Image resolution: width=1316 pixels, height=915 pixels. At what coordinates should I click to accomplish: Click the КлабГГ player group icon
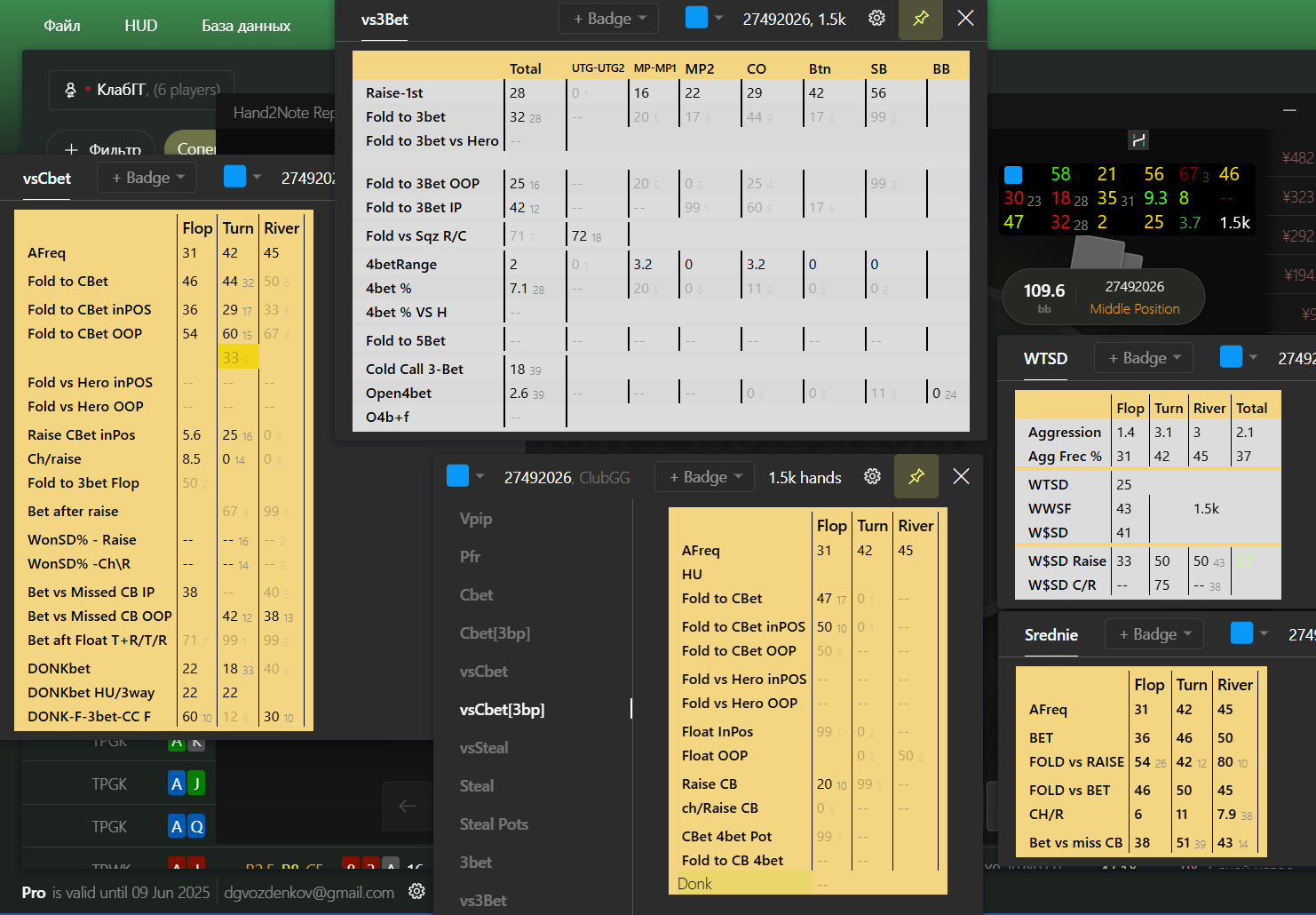click(70, 90)
